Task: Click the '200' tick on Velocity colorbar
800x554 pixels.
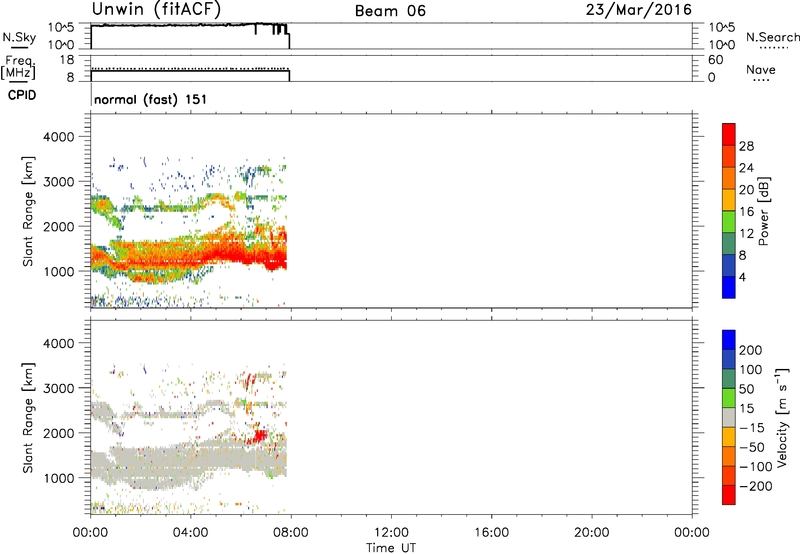Action: 751,350
